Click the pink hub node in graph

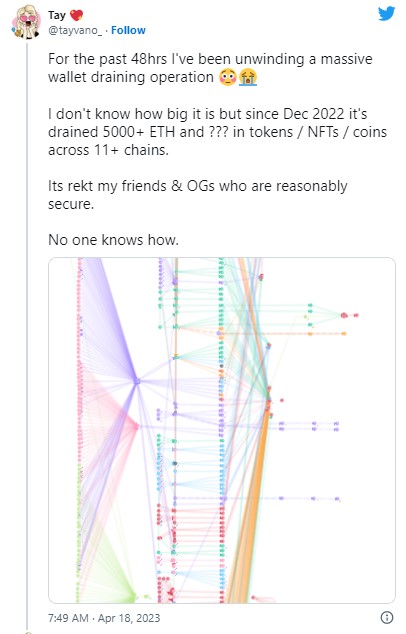pos(137,426)
